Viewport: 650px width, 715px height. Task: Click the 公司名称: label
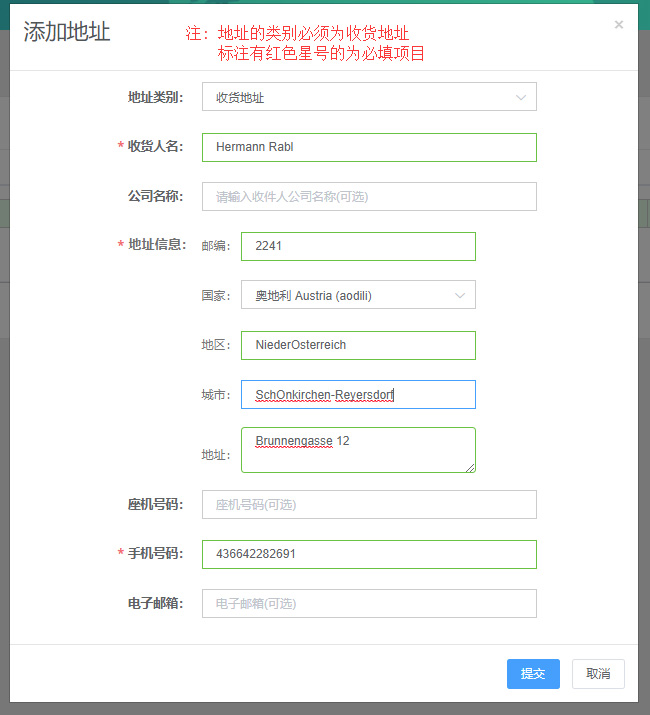(156, 196)
